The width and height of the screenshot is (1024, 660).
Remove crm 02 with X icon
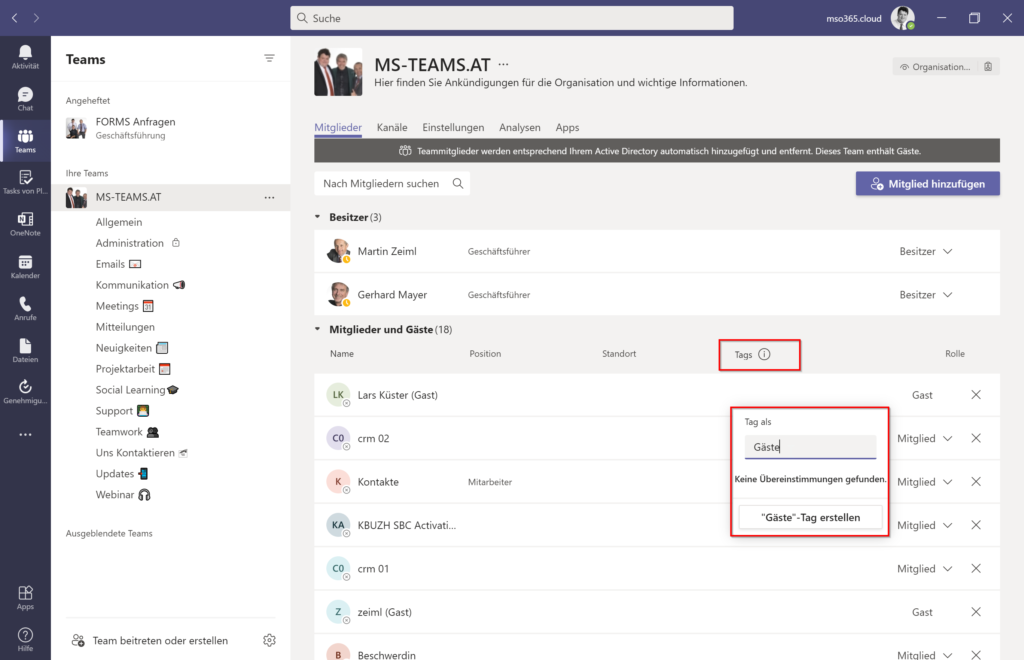(976, 438)
